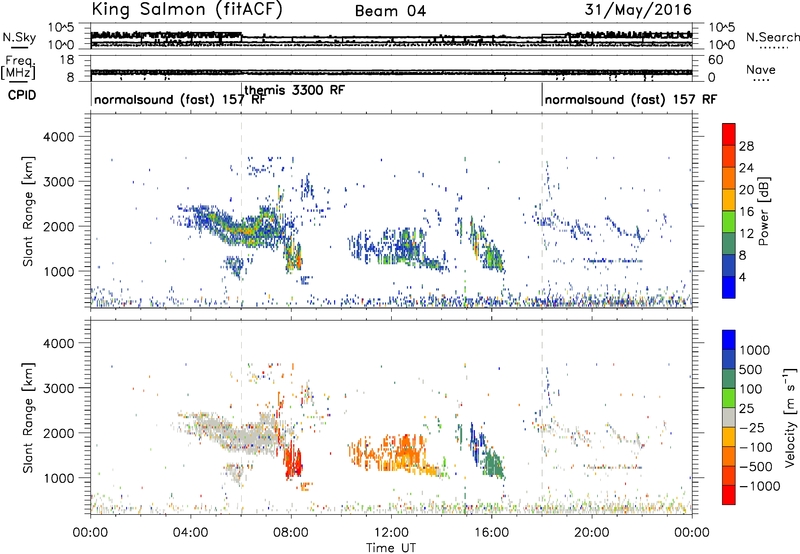Click the 'Slant Range [km]' label on the velocity panel
The height and width of the screenshot is (554, 800).
click(28, 417)
